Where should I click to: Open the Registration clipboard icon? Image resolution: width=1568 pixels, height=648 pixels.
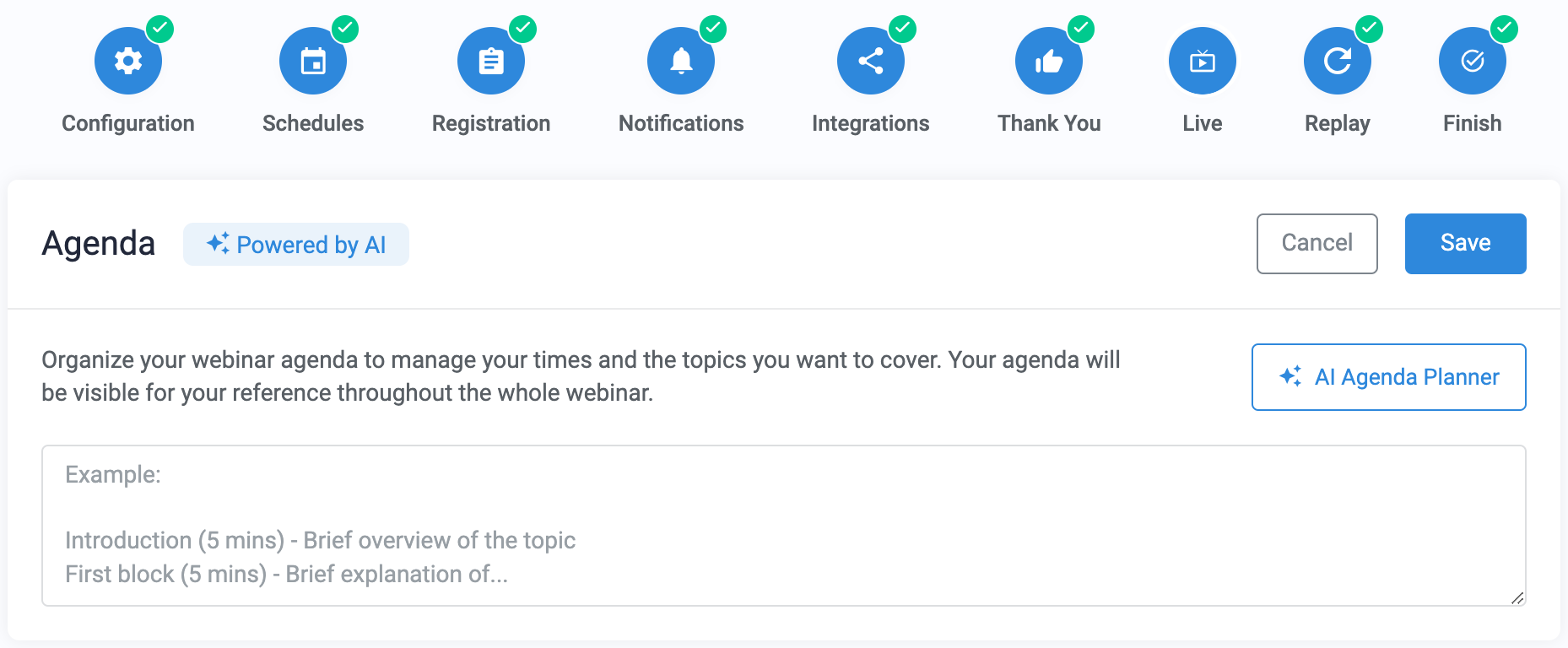pyautogui.click(x=490, y=60)
